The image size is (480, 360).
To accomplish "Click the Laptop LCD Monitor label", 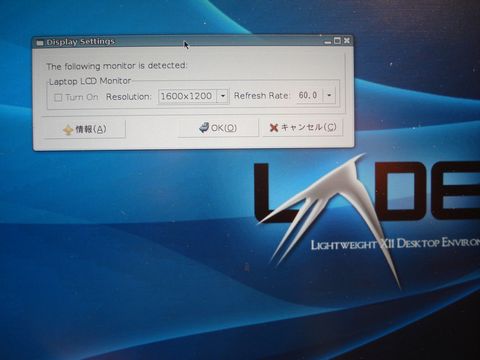I will [90, 81].
